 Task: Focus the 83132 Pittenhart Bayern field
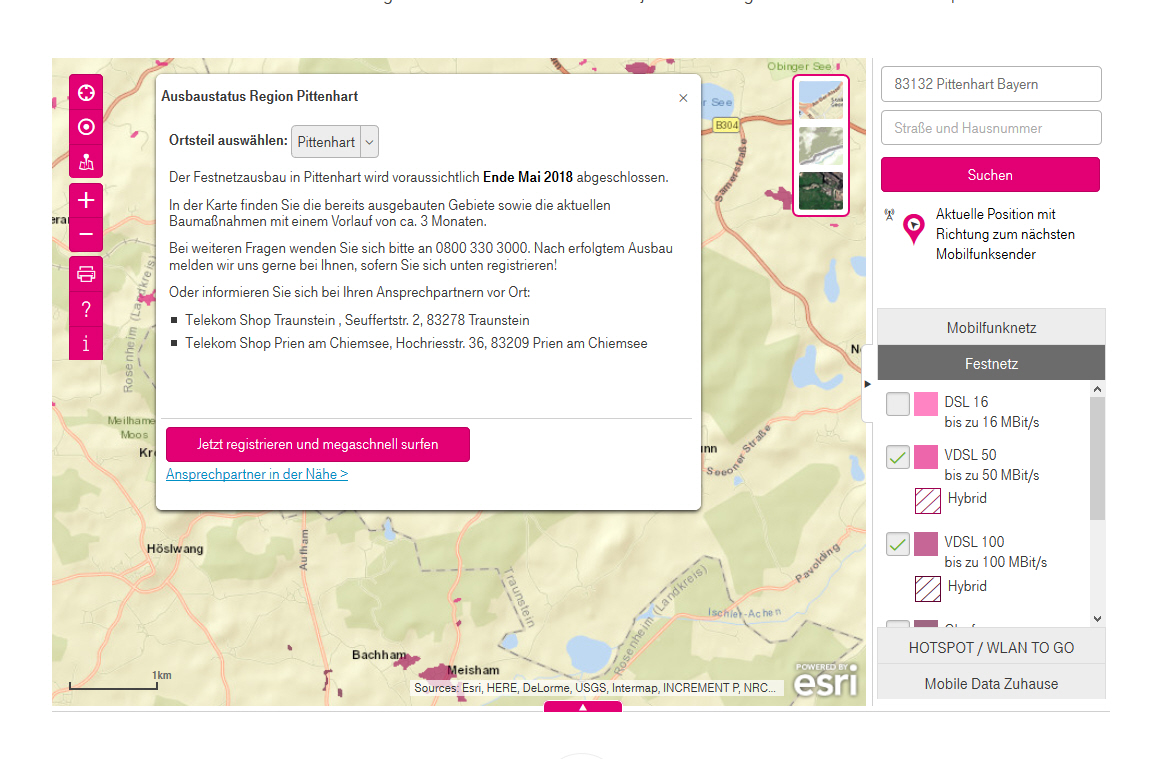click(x=991, y=84)
